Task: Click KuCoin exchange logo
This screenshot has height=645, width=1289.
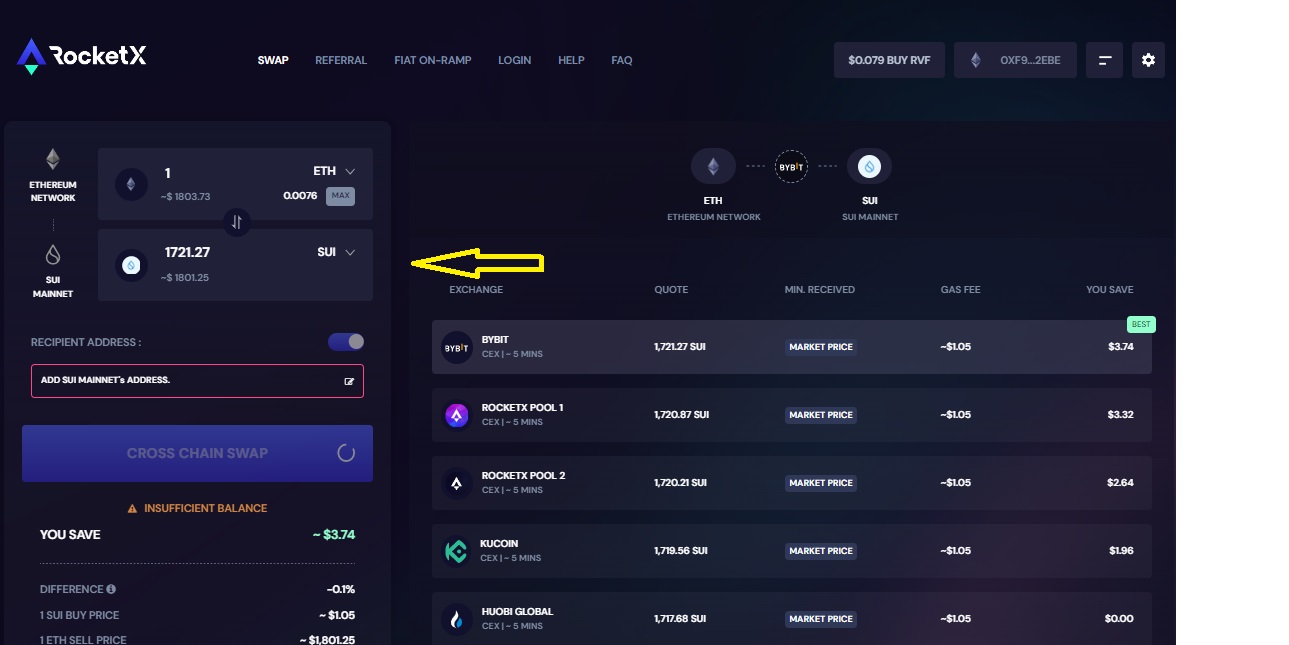Action: click(x=457, y=551)
